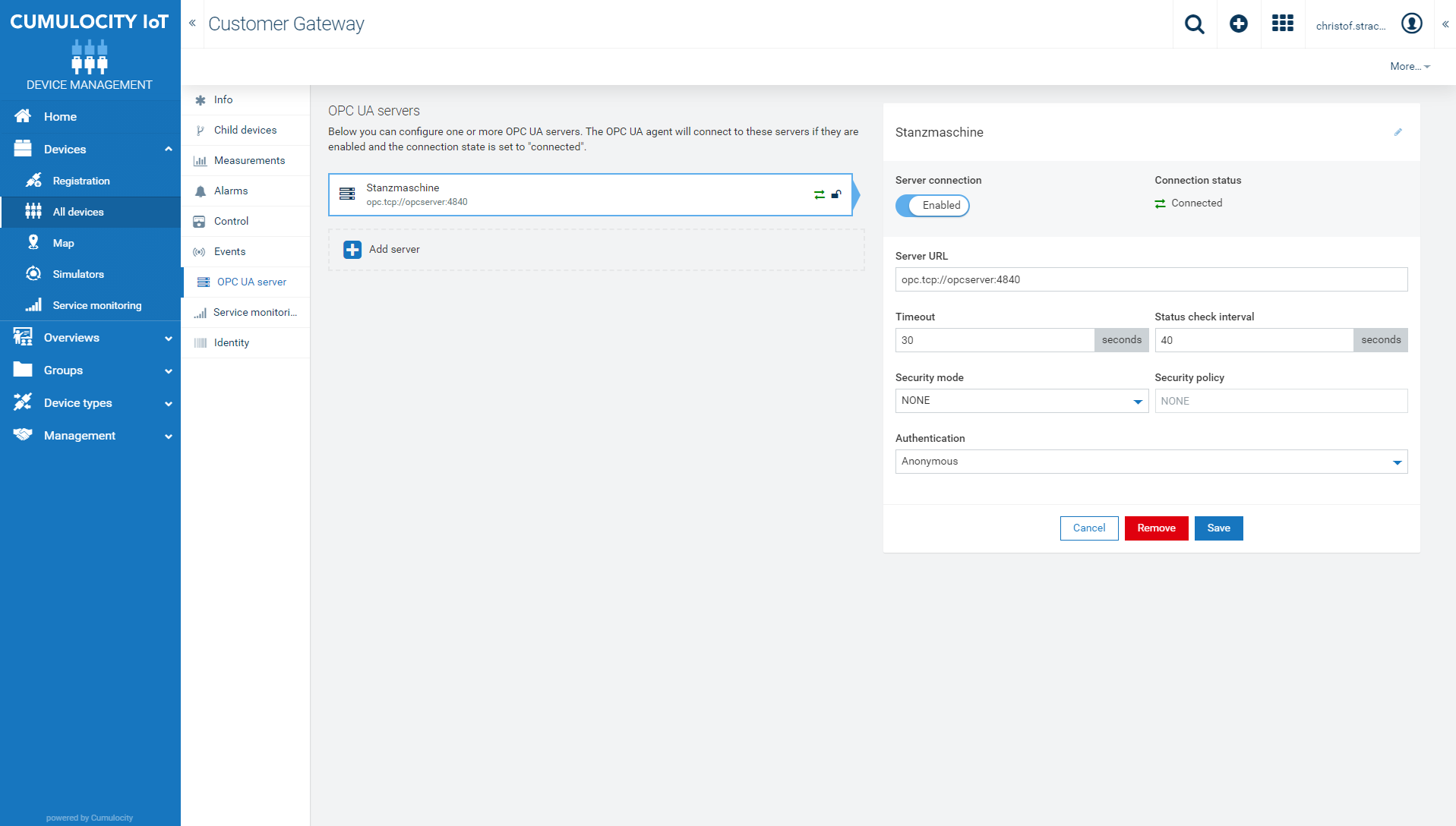Click the Cancel button

pos(1089,528)
